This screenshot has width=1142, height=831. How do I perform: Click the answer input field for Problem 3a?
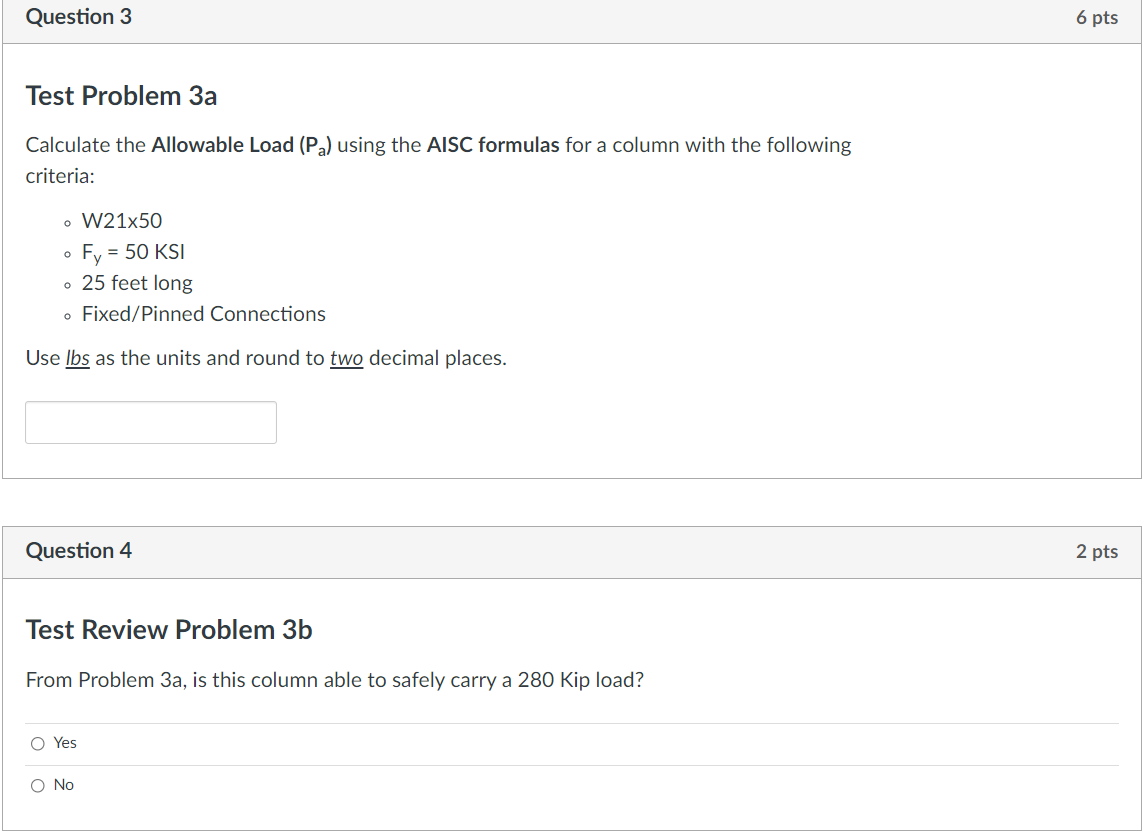coord(150,422)
